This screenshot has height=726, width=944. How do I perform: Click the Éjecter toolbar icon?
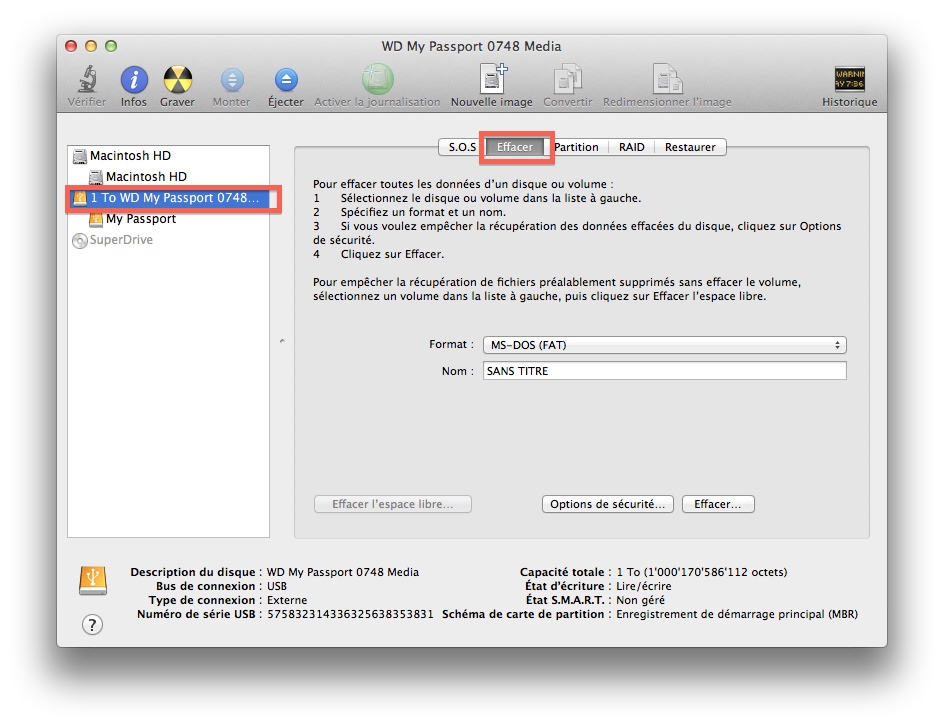pos(286,80)
